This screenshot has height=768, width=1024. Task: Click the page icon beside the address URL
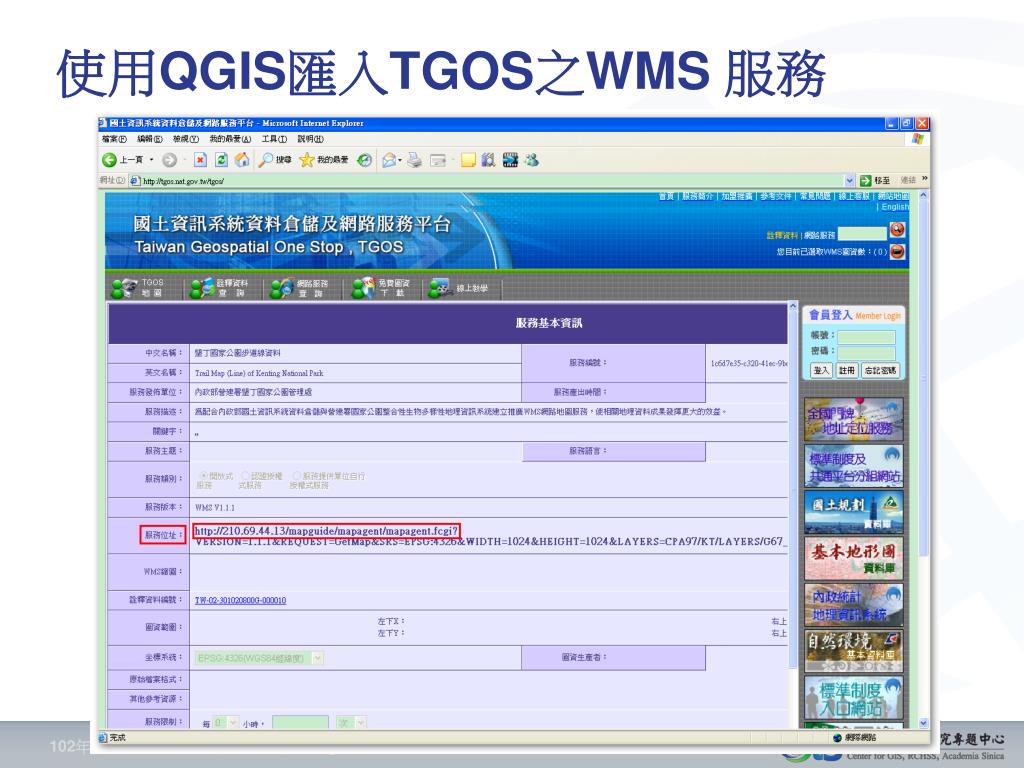135,180
